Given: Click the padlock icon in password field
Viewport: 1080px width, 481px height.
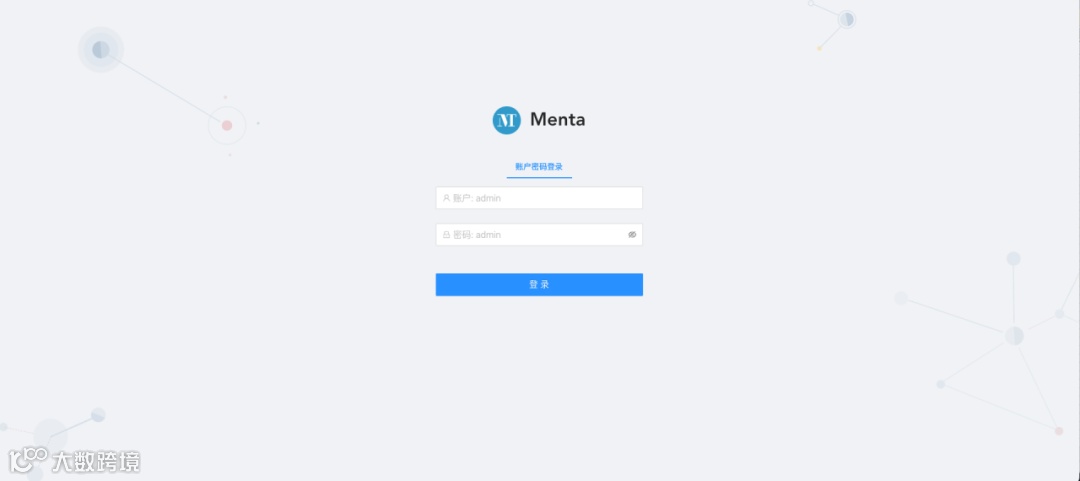Looking at the screenshot, I should [x=446, y=234].
